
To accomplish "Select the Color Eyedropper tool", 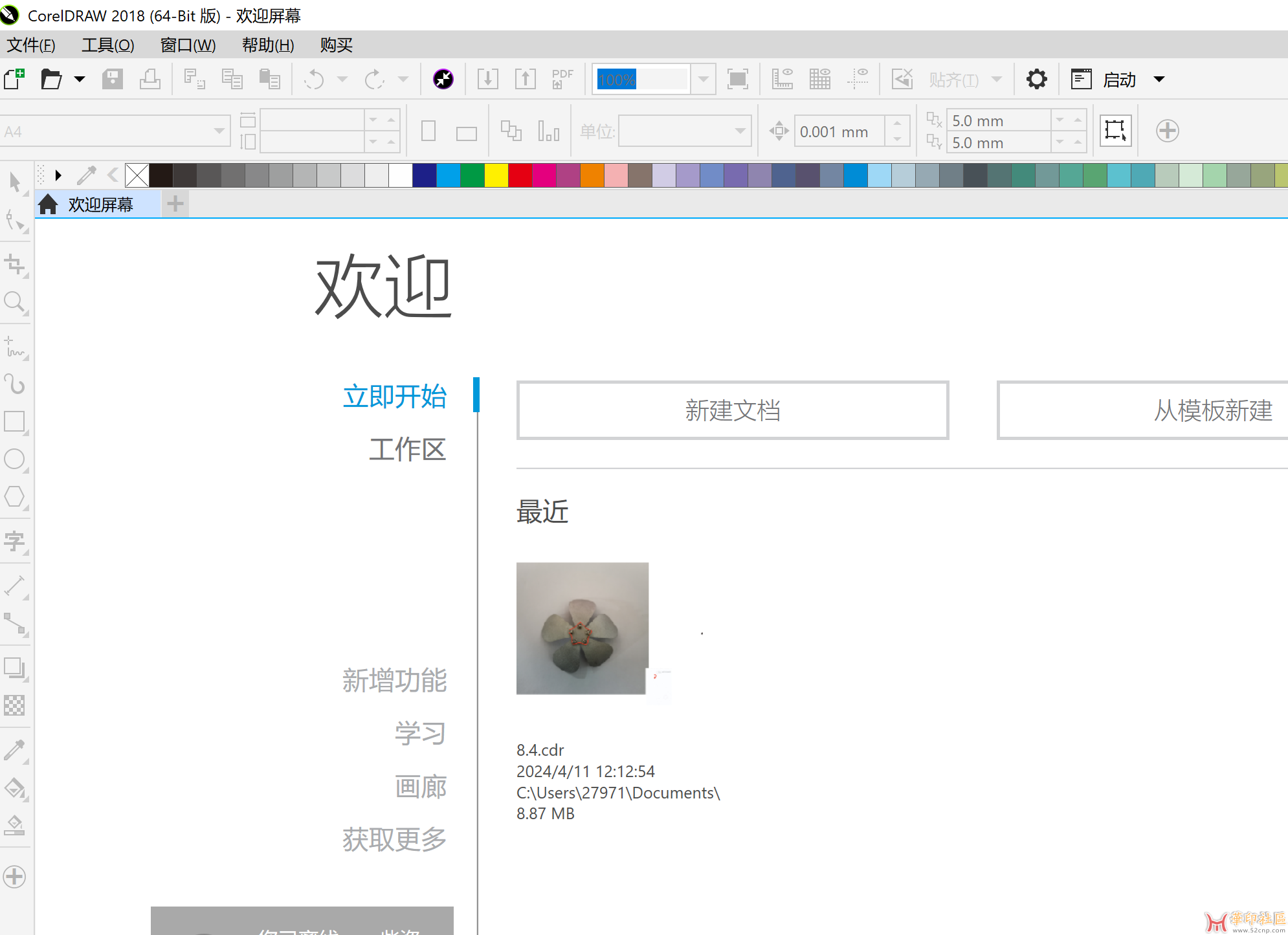I will tap(15, 750).
